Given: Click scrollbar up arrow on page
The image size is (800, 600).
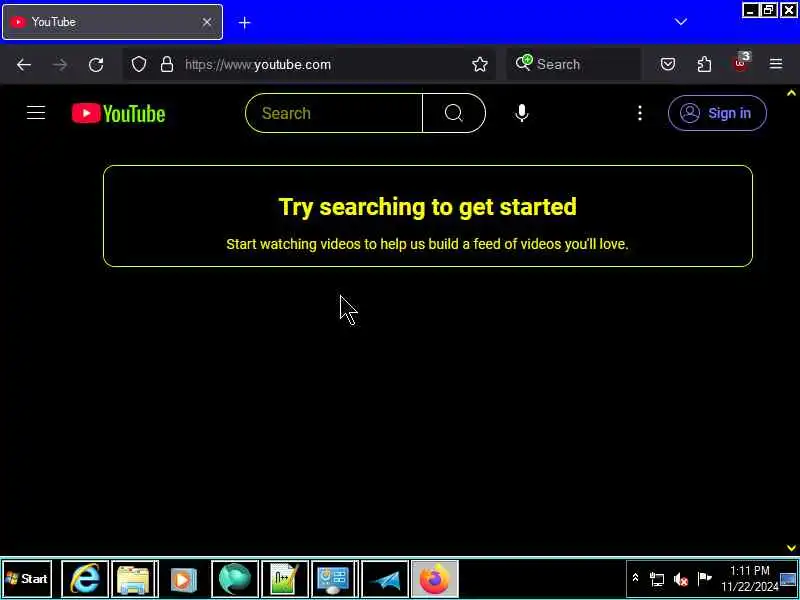Looking at the screenshot, I should 791,93.
